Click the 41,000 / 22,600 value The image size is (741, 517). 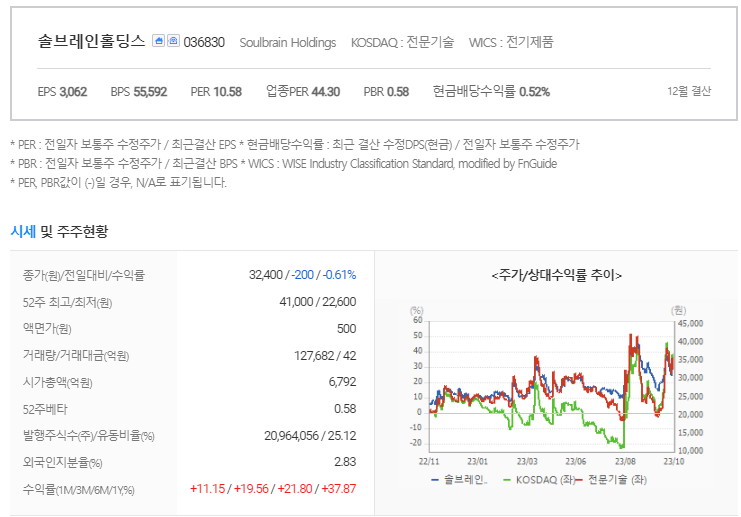click(x=318, y=302)
